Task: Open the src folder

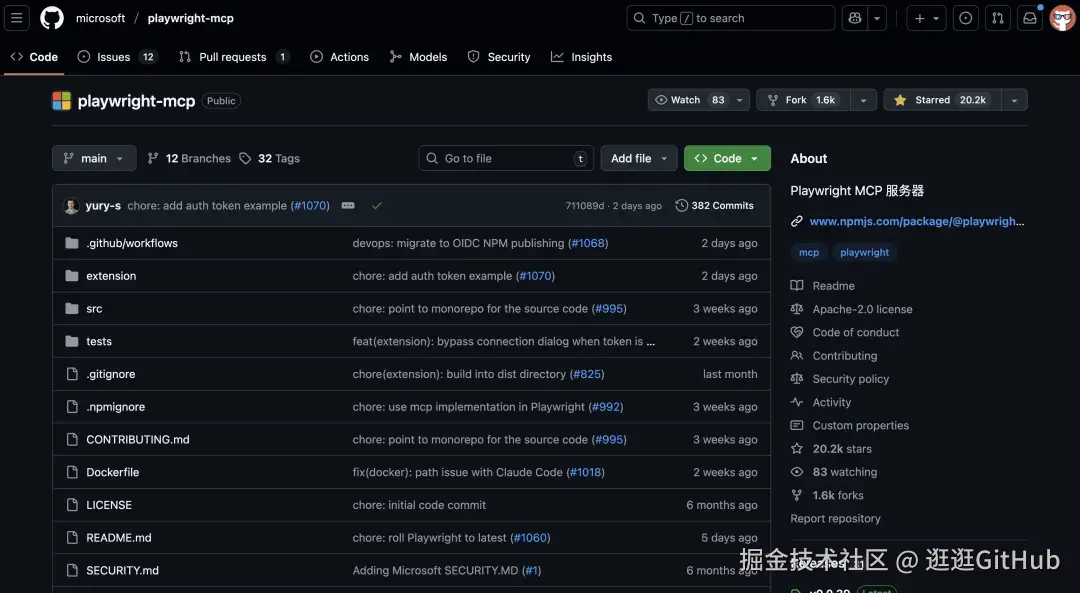Action: click(x=94, y=309)
